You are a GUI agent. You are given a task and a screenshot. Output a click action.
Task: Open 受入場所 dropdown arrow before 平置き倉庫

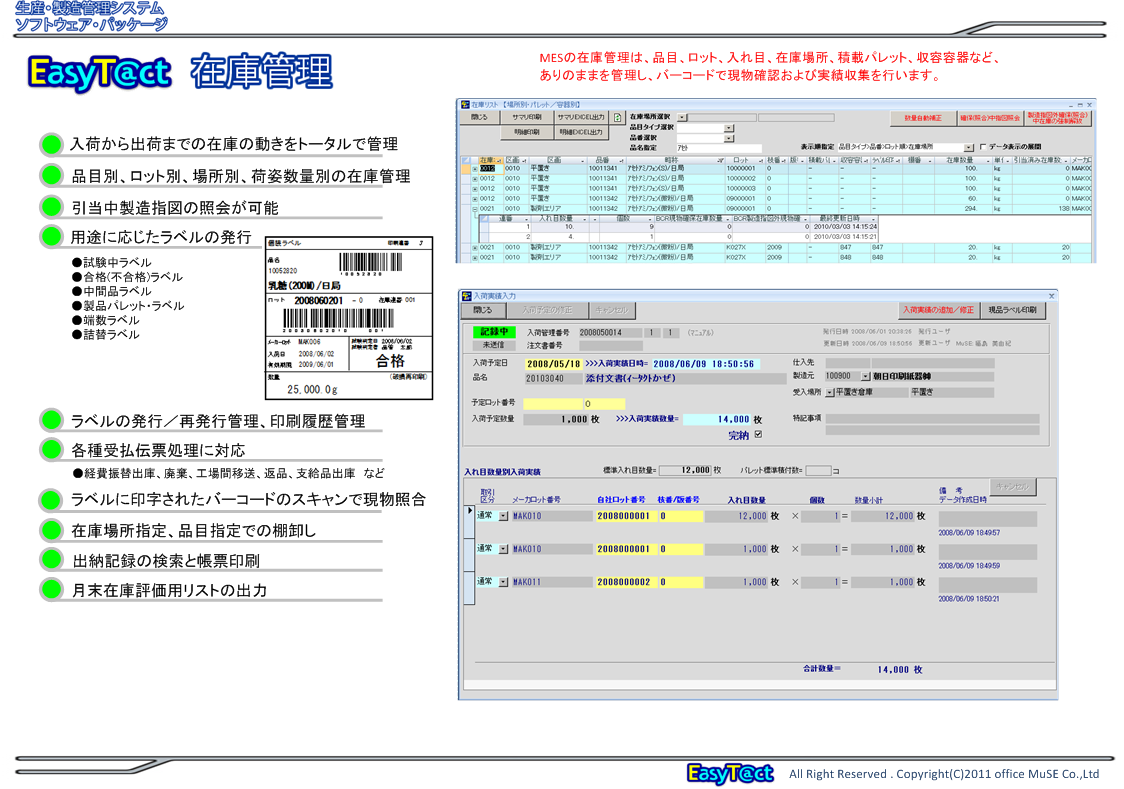[830, 393]
